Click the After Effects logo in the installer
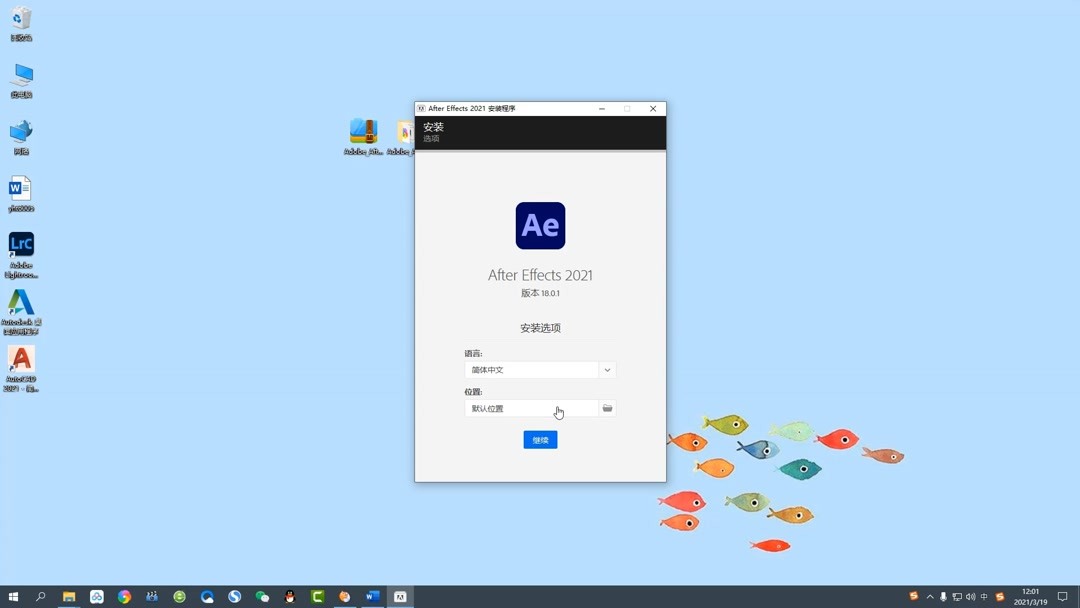1080x608 pixels. click(540, 225)
